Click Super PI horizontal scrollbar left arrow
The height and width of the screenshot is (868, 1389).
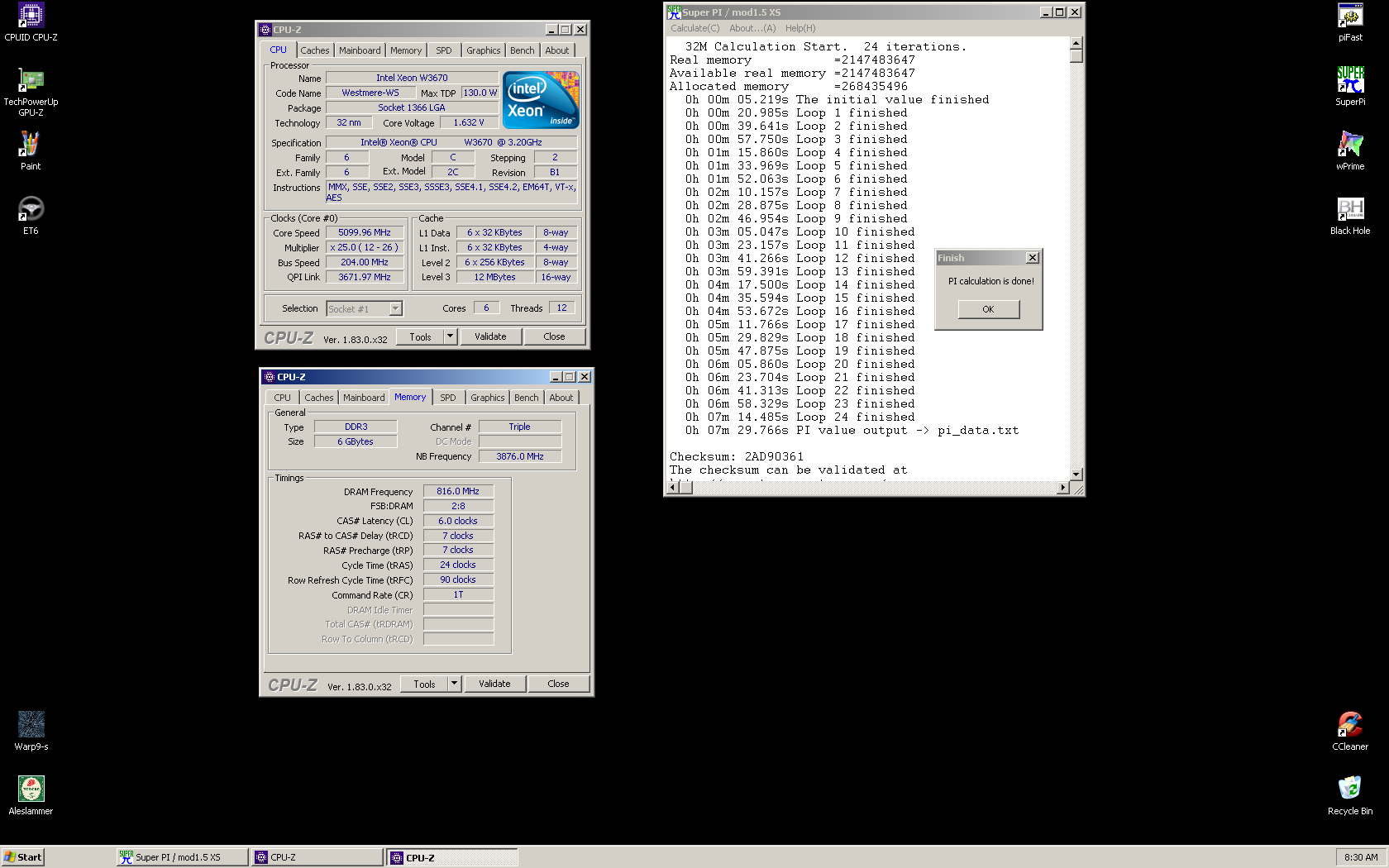tap(672, 487)
